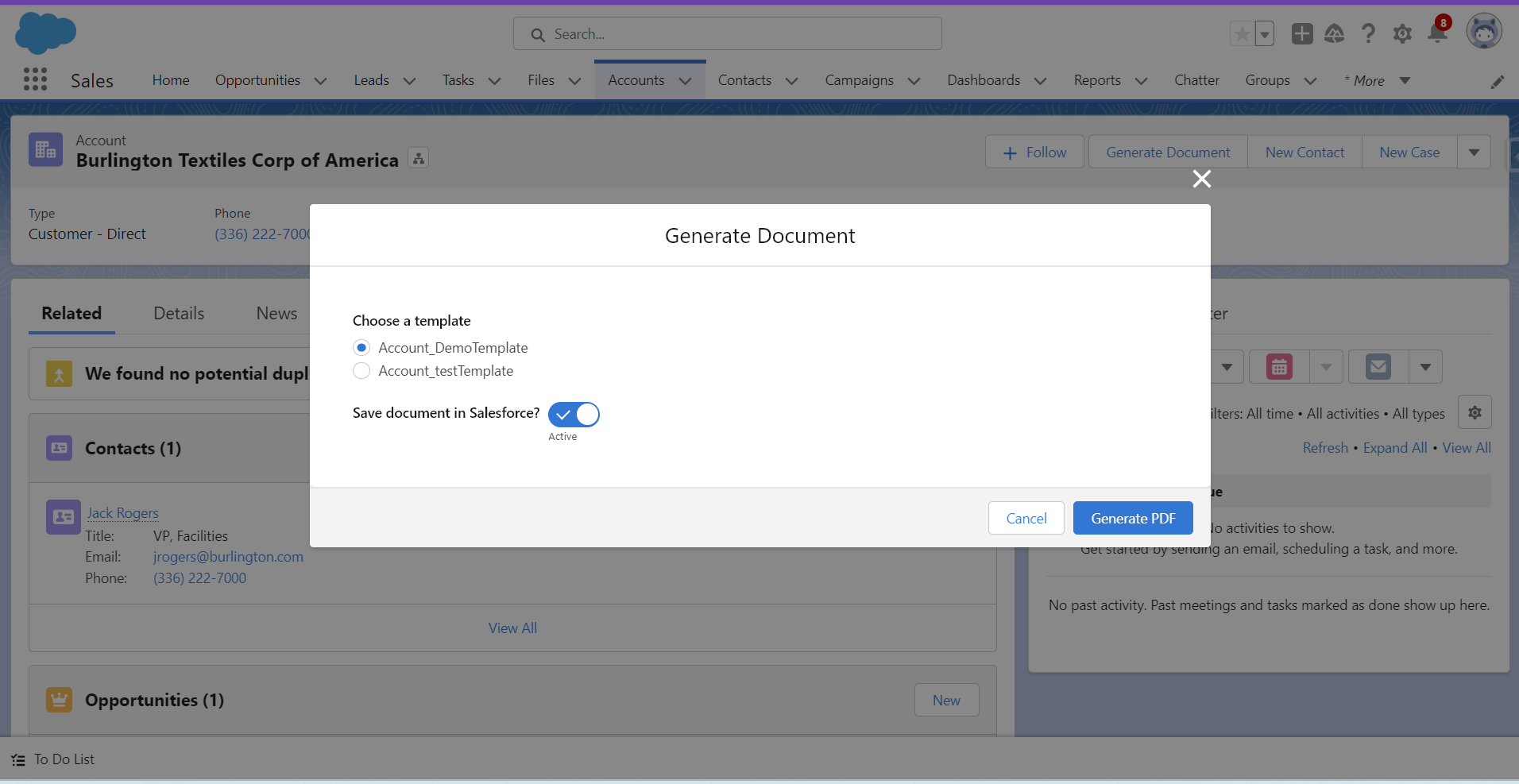Click the Opportunities crown icon
Screen dimensions: 1519x784
point(58,699)
